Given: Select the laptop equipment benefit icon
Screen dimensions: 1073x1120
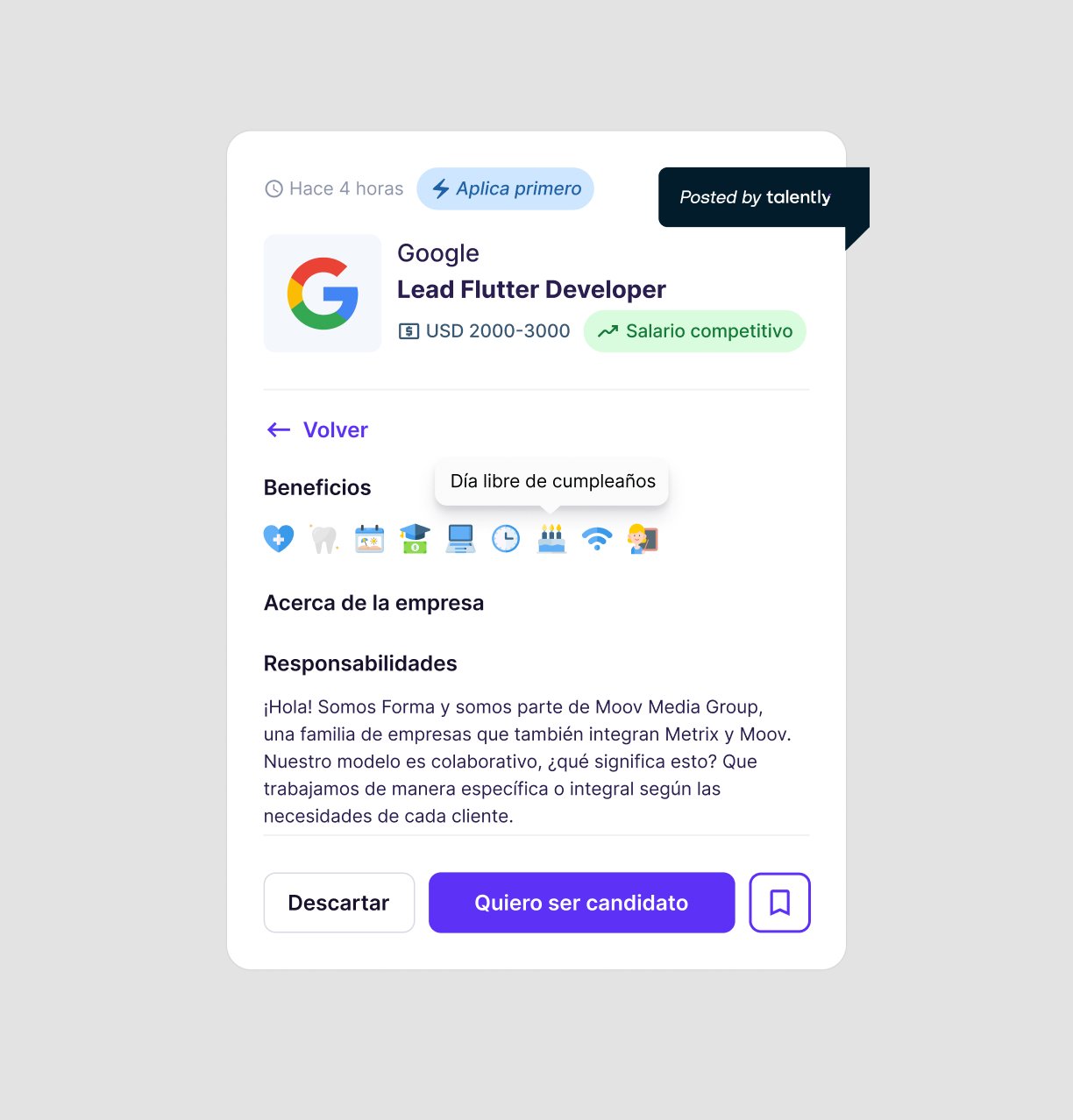Looking at the screenshot, I should pyautogui.click(x=460, y=539).
